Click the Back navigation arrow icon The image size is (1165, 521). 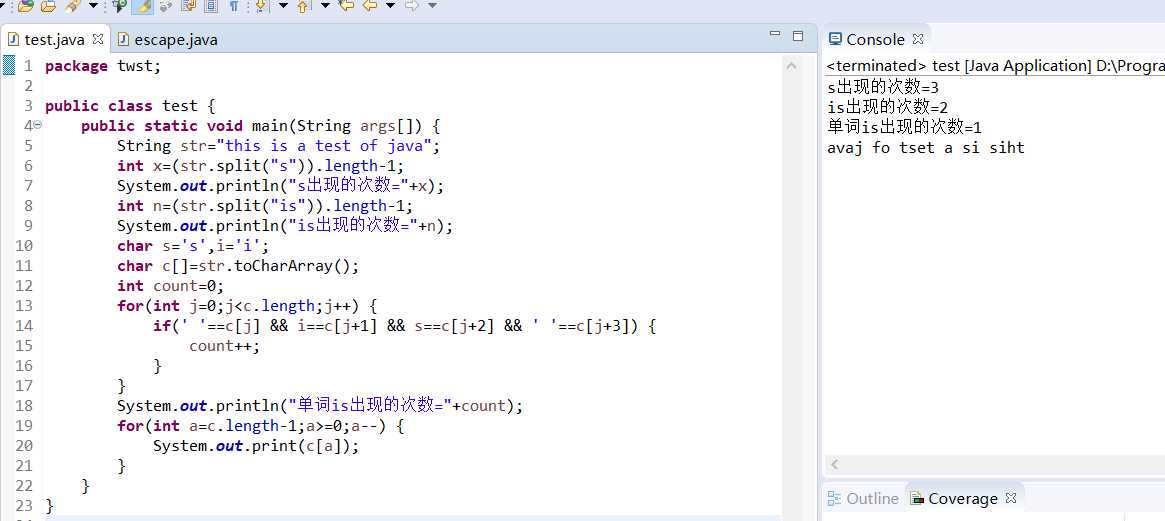(369, 6)
